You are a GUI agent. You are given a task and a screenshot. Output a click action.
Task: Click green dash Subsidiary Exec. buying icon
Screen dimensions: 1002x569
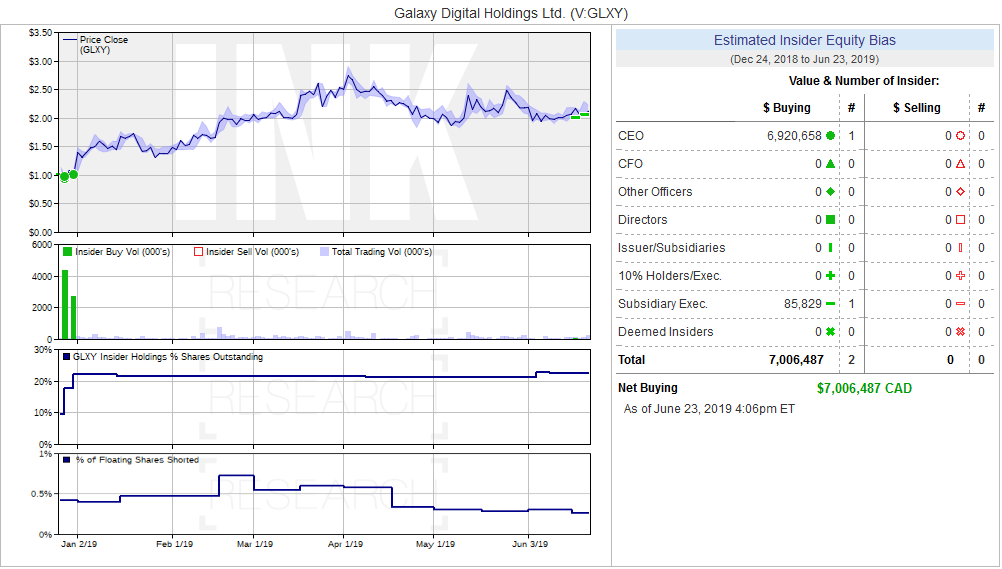click(x=830, y=304)
